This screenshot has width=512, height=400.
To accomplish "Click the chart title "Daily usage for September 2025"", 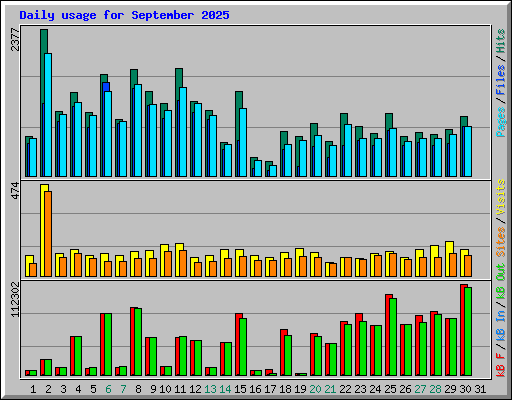I will click(x=124, y=15).
